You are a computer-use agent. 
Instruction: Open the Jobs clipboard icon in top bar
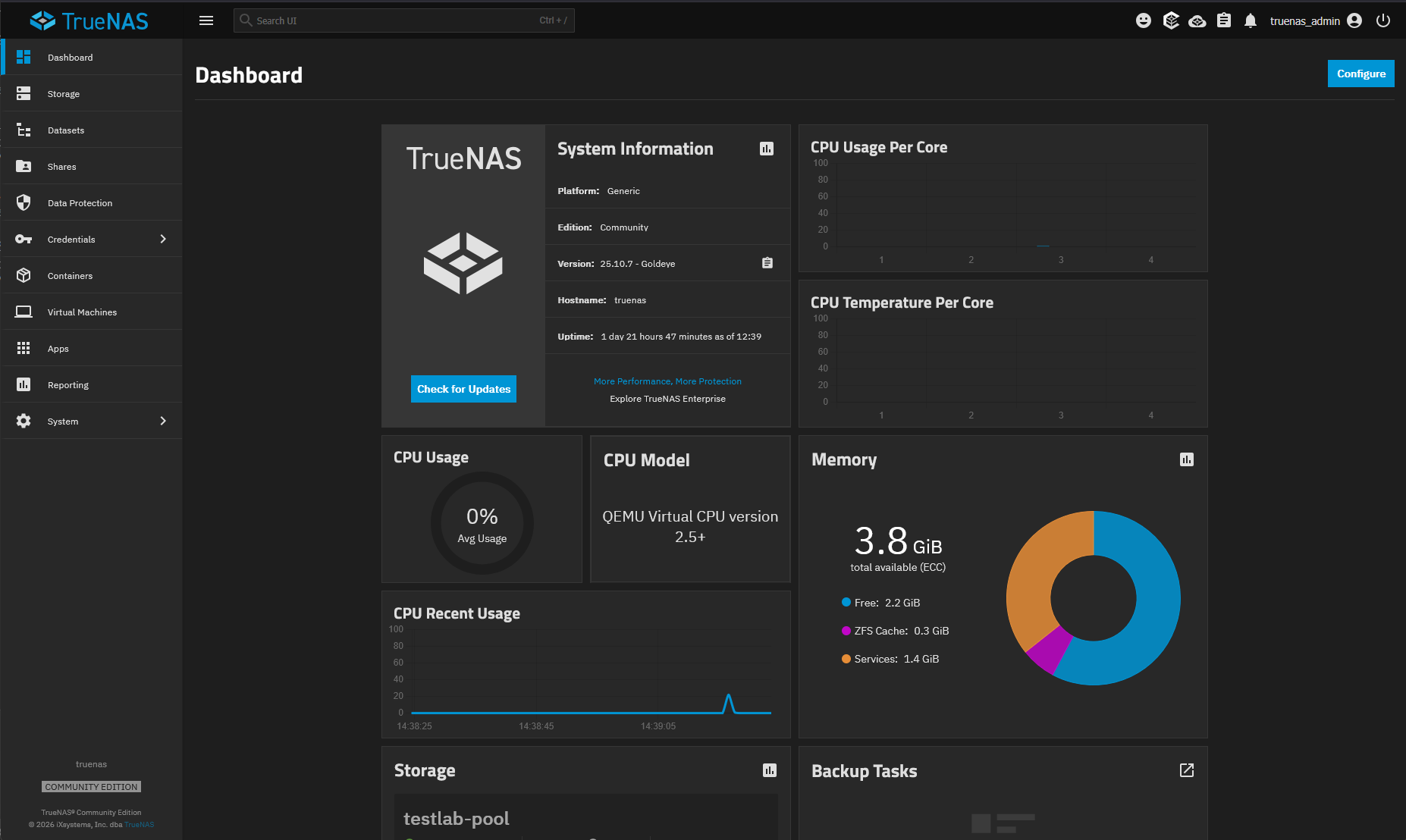pos(1224,20)
